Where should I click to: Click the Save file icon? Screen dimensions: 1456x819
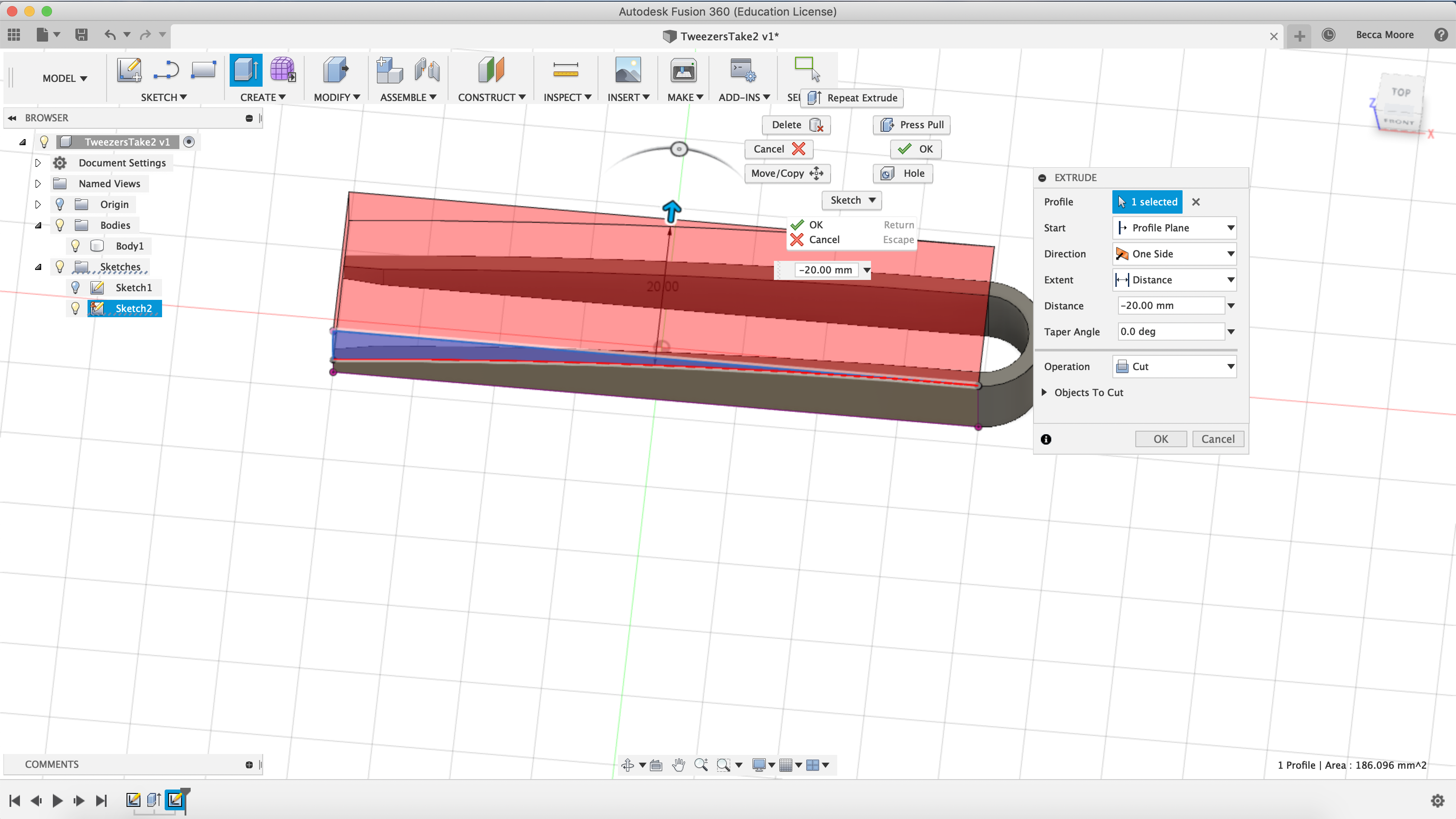[81, 35]
